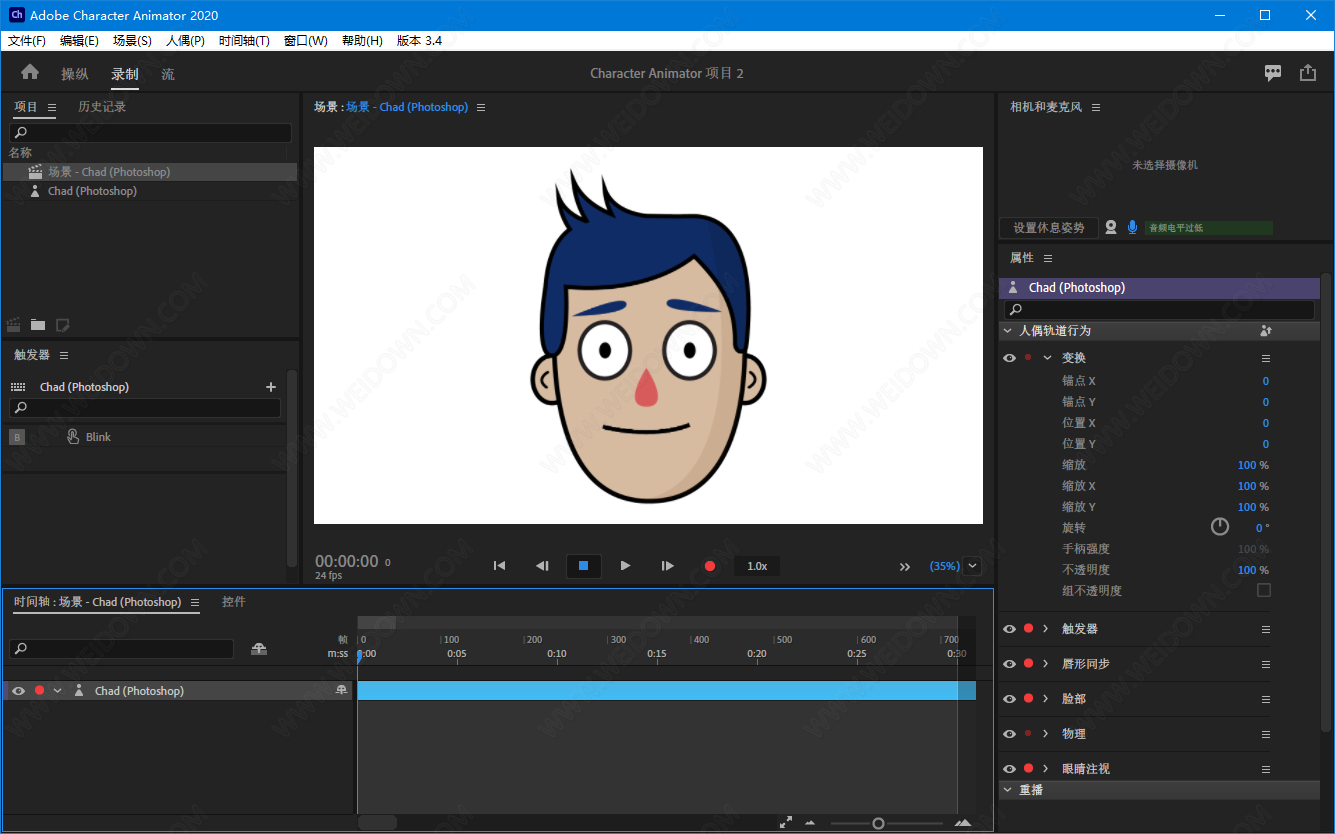
Task: Open the camera and microphone panel menu
Action: pyautogui.click(x=1096, y=107)
